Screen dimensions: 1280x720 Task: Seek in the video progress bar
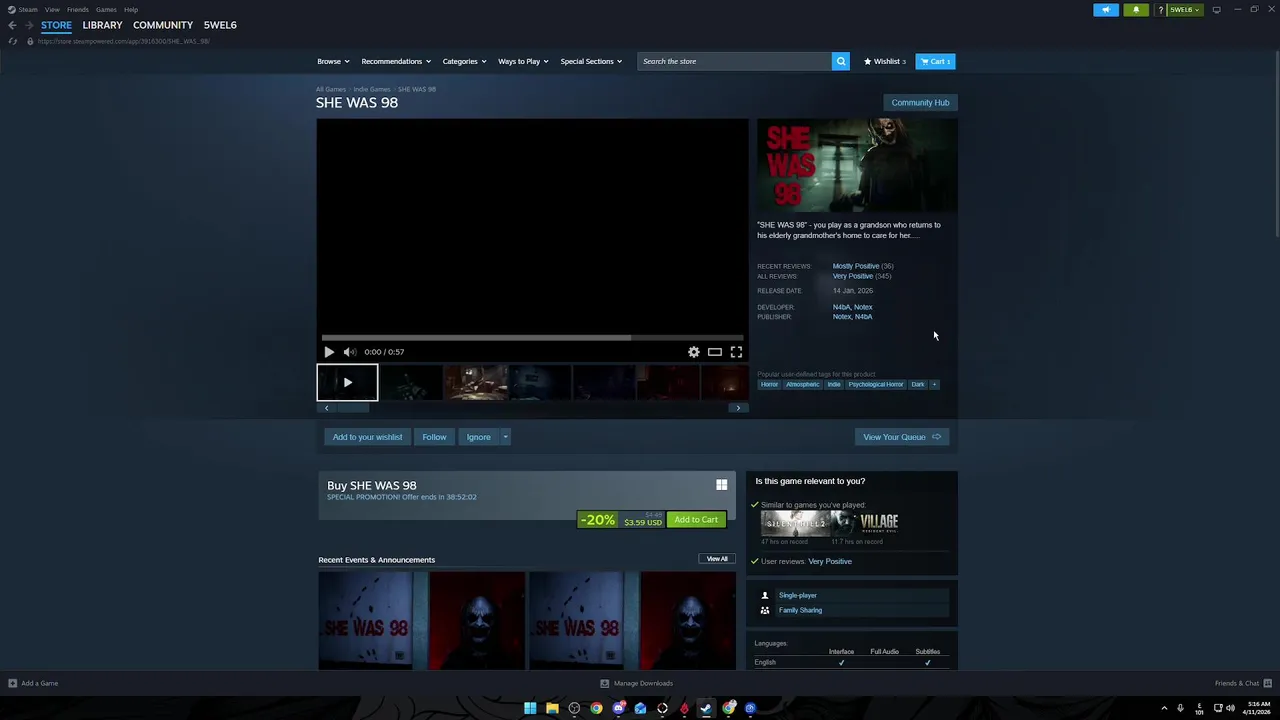click(x=532, y=338)
